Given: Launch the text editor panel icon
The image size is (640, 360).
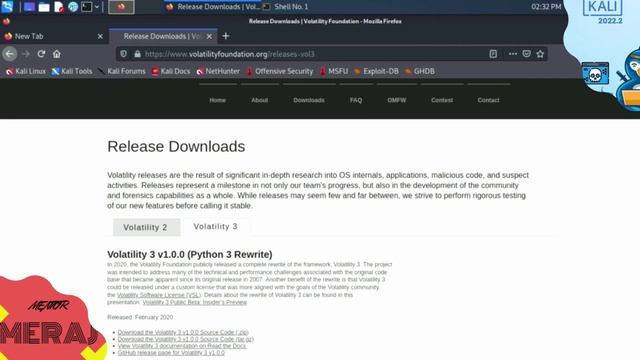Looking at the screenshot, I should [x=59, y=7].
